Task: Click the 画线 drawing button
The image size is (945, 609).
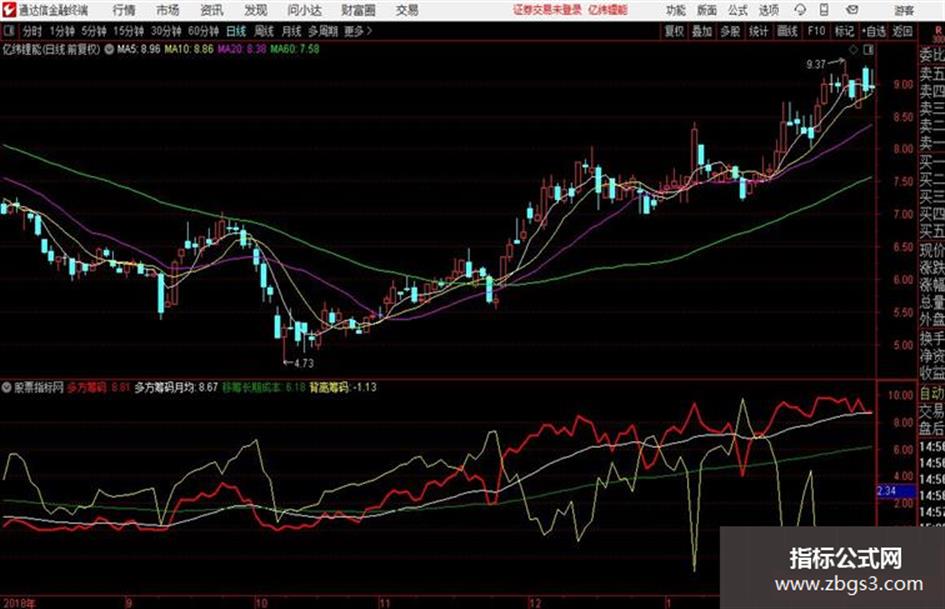Action: 788,31
